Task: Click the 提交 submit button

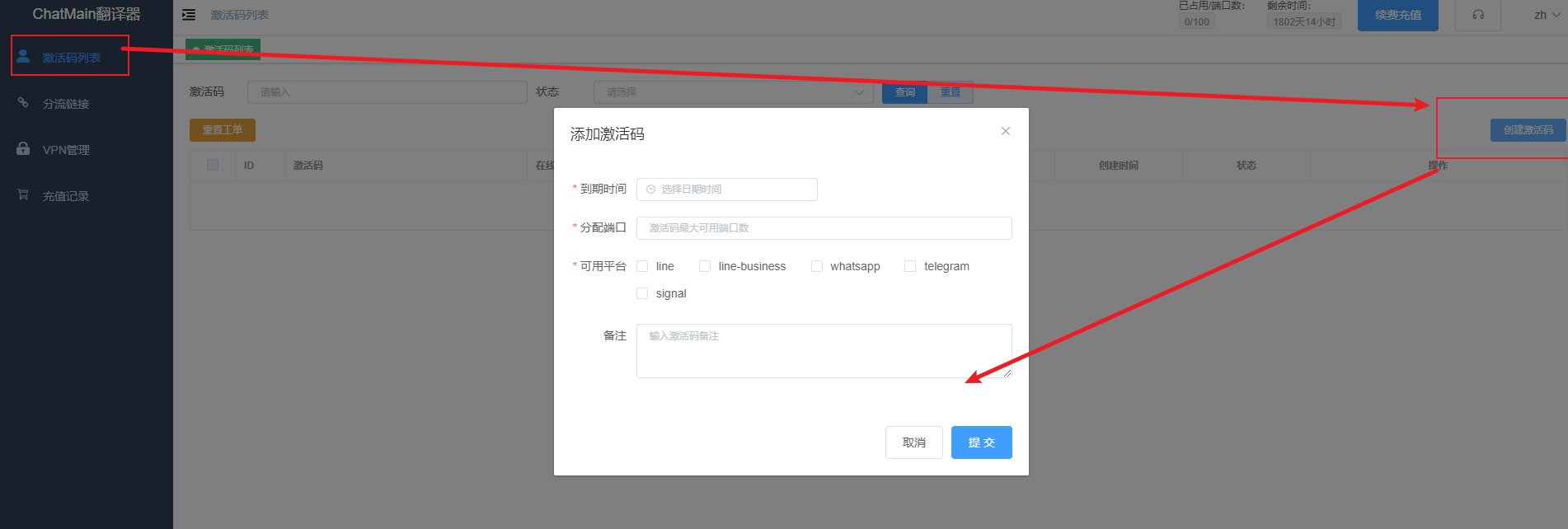Action: pos(981,442)
